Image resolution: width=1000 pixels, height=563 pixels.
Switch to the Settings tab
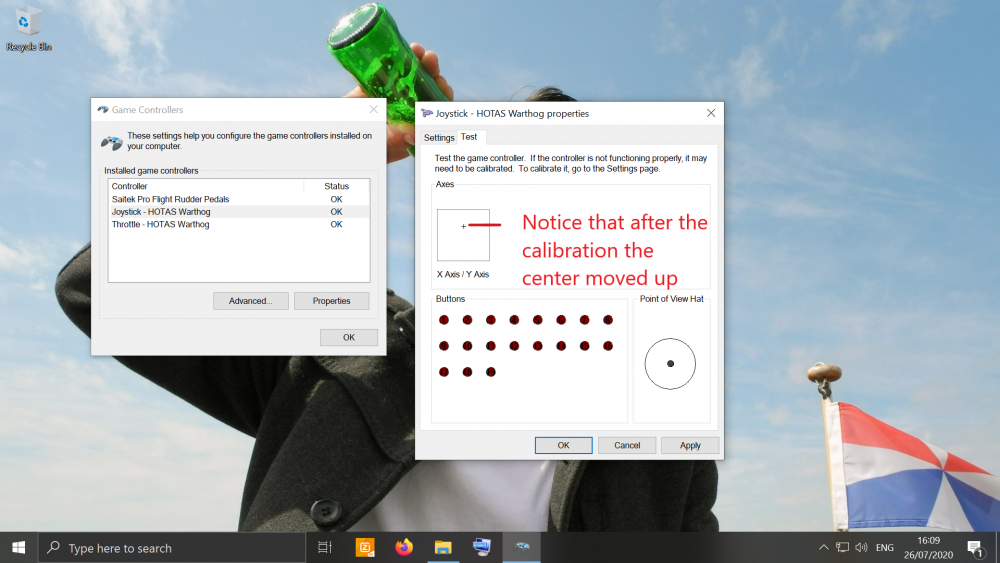pos(439,138)
